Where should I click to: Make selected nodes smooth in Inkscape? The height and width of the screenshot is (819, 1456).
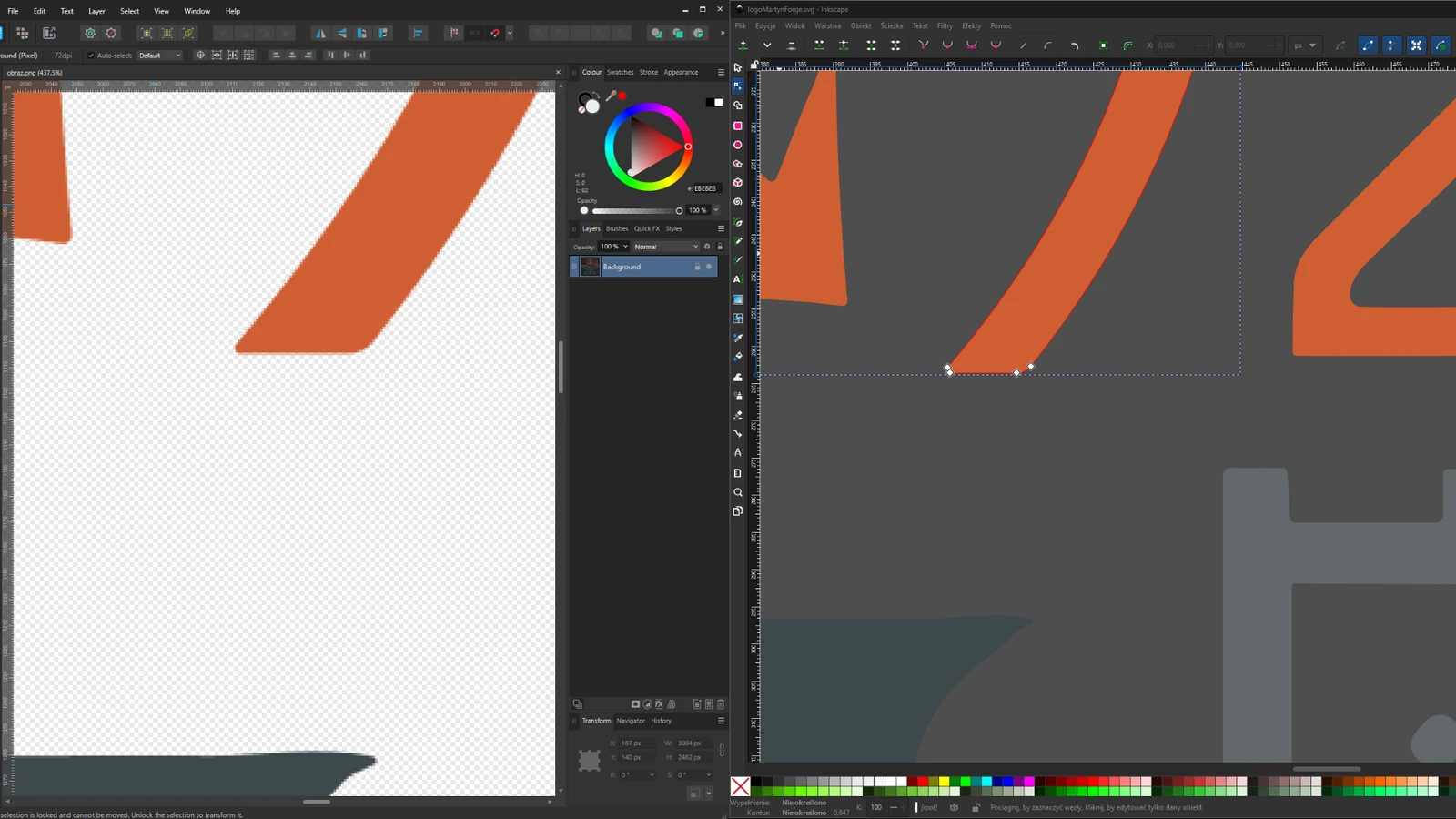[x=947, y=45]
